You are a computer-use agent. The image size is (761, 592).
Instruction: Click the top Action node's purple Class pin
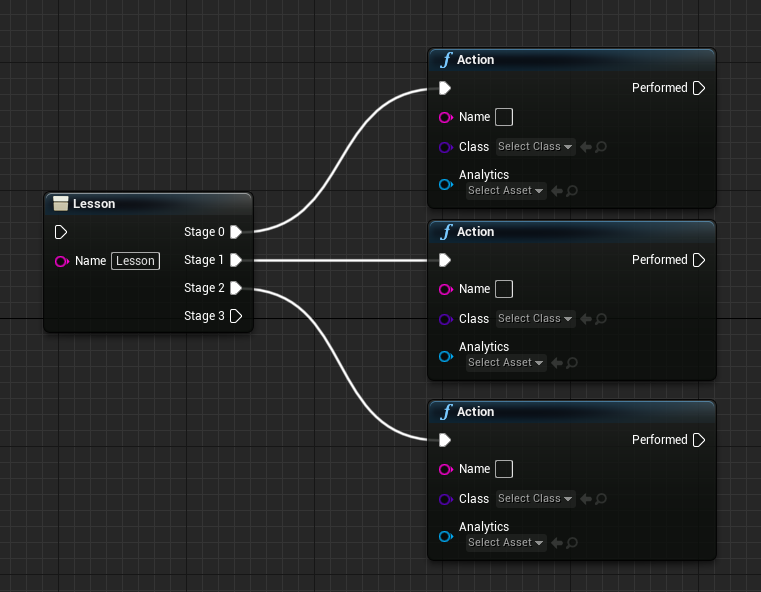point(446,147)
